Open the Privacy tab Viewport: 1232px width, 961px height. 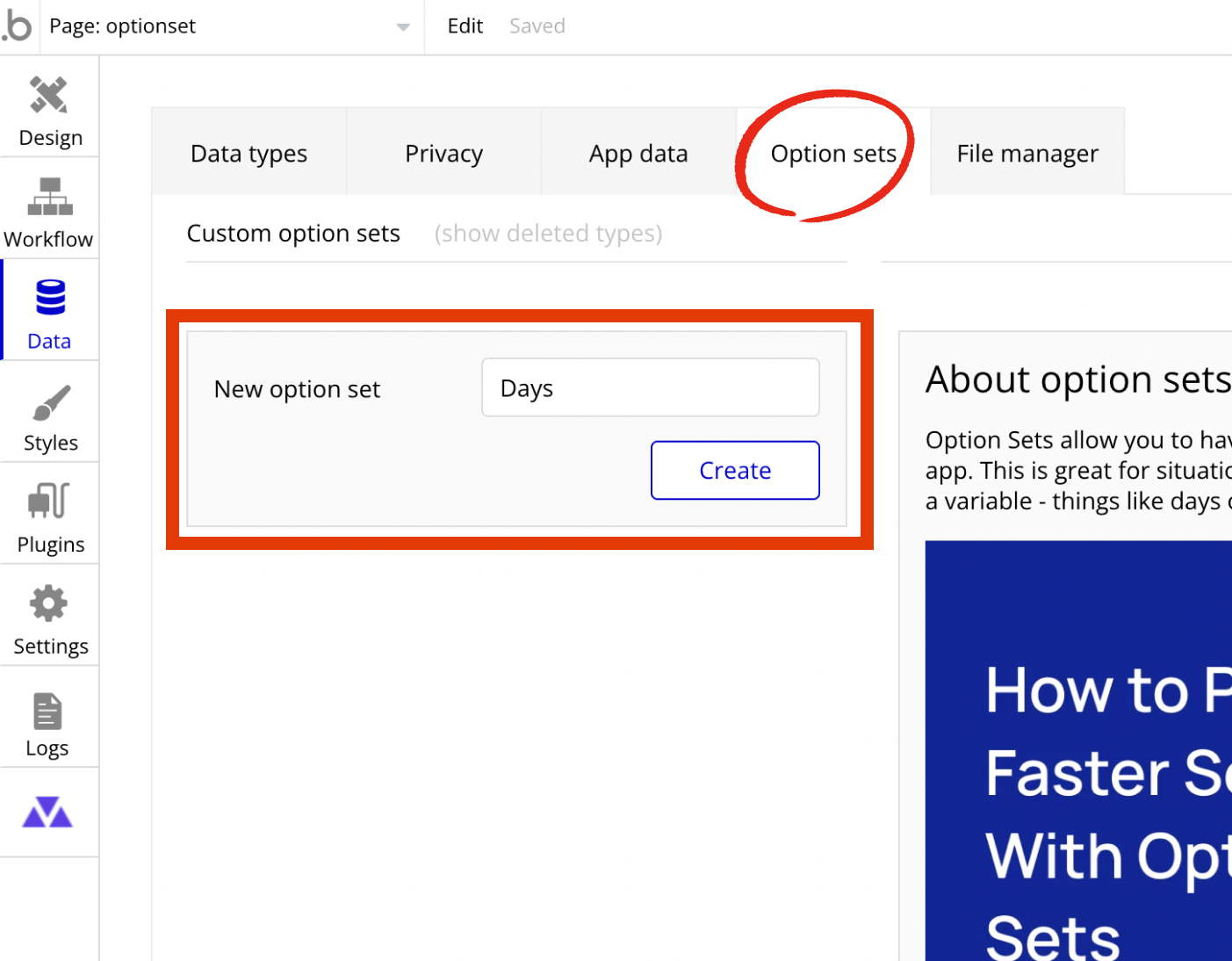coord(443,154)
